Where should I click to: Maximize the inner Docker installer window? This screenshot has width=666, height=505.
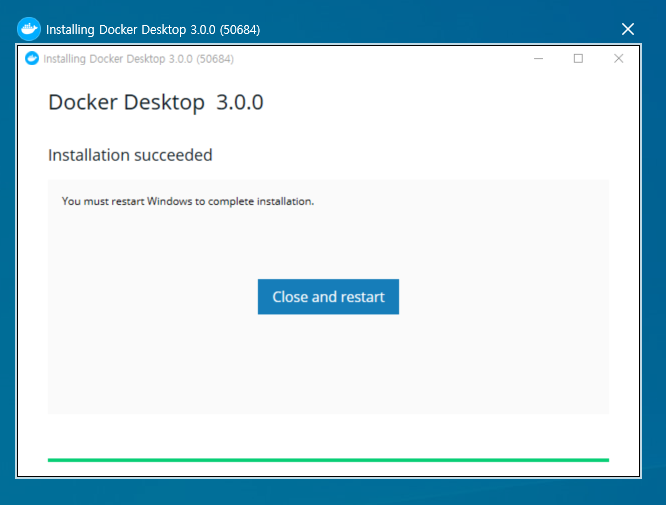[x=578, y=58]
